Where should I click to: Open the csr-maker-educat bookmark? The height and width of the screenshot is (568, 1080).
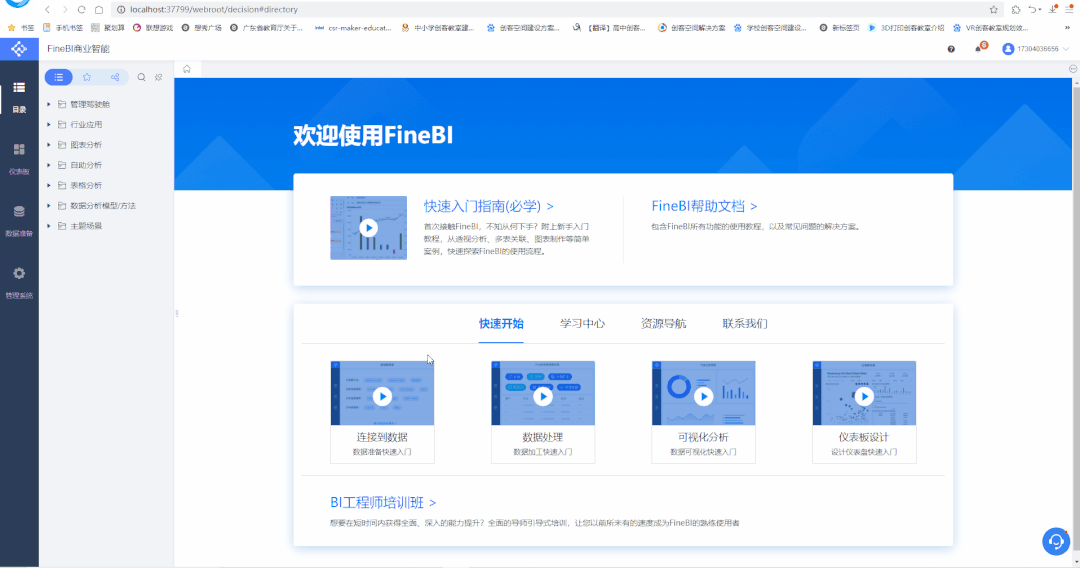[x=353, y=28]
